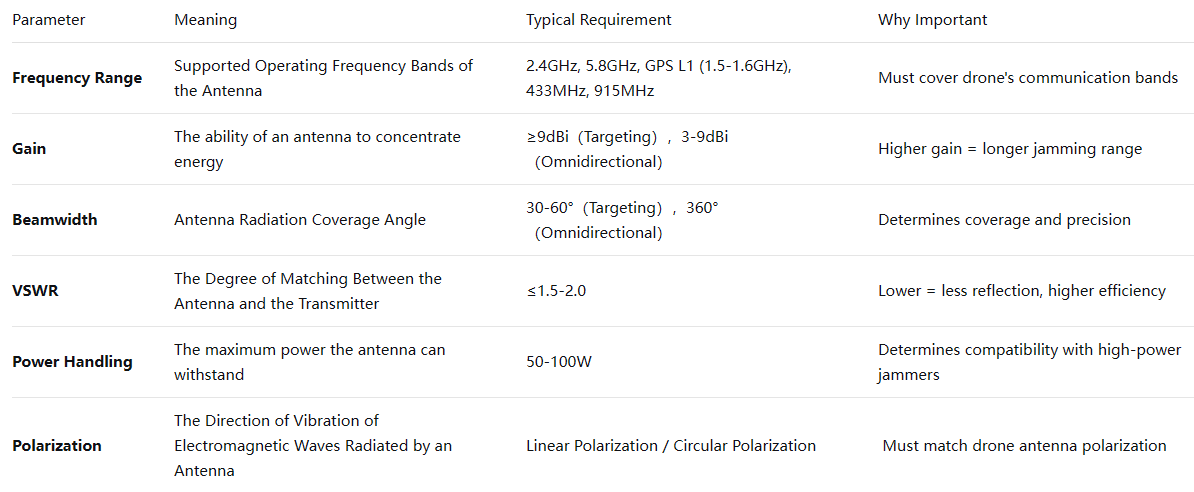
Task: Click "Lower = less reflection, higher efficiency"
Action: click(1021, 291)
